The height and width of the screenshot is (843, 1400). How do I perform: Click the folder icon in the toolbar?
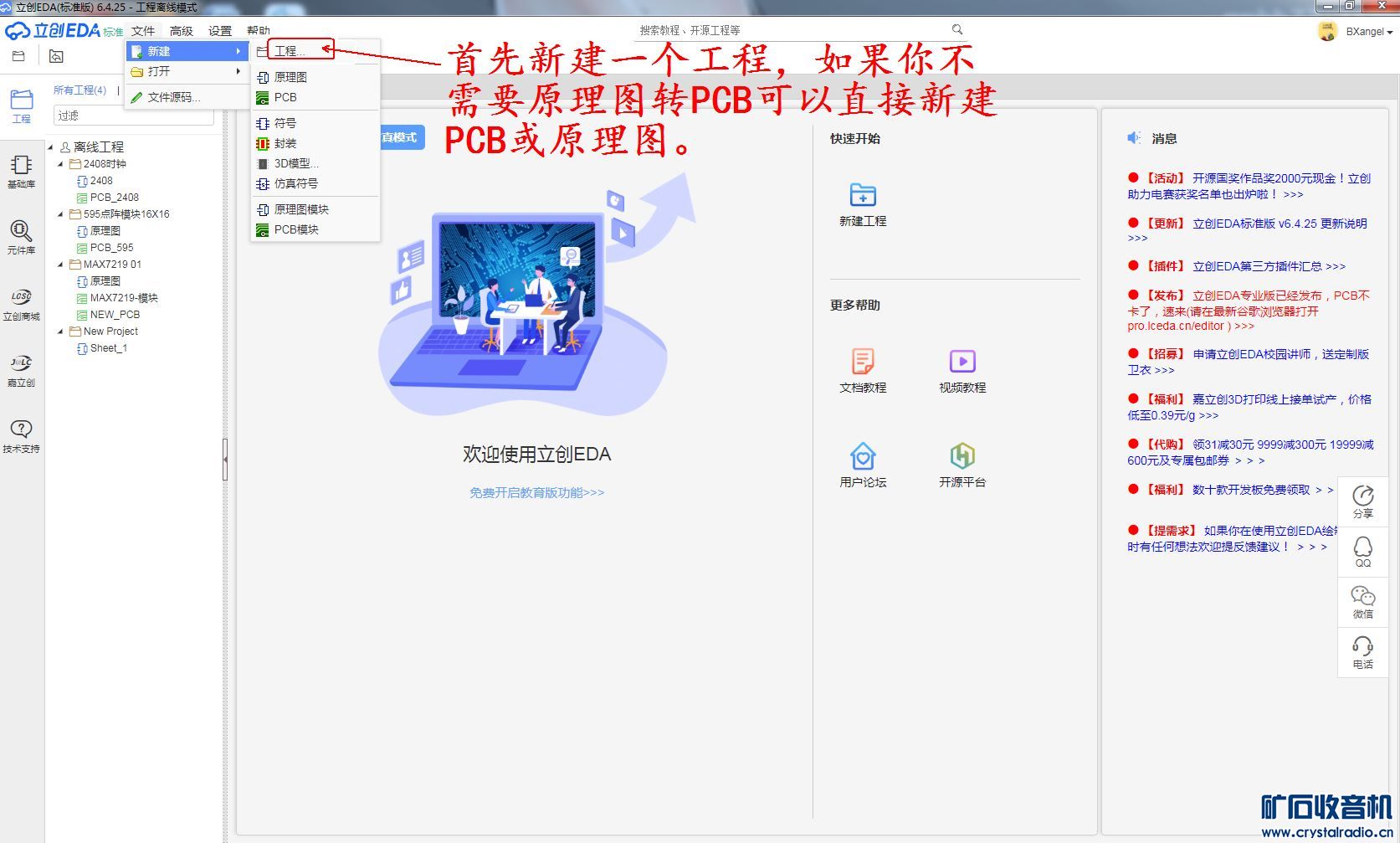click(x=18, y=56)
